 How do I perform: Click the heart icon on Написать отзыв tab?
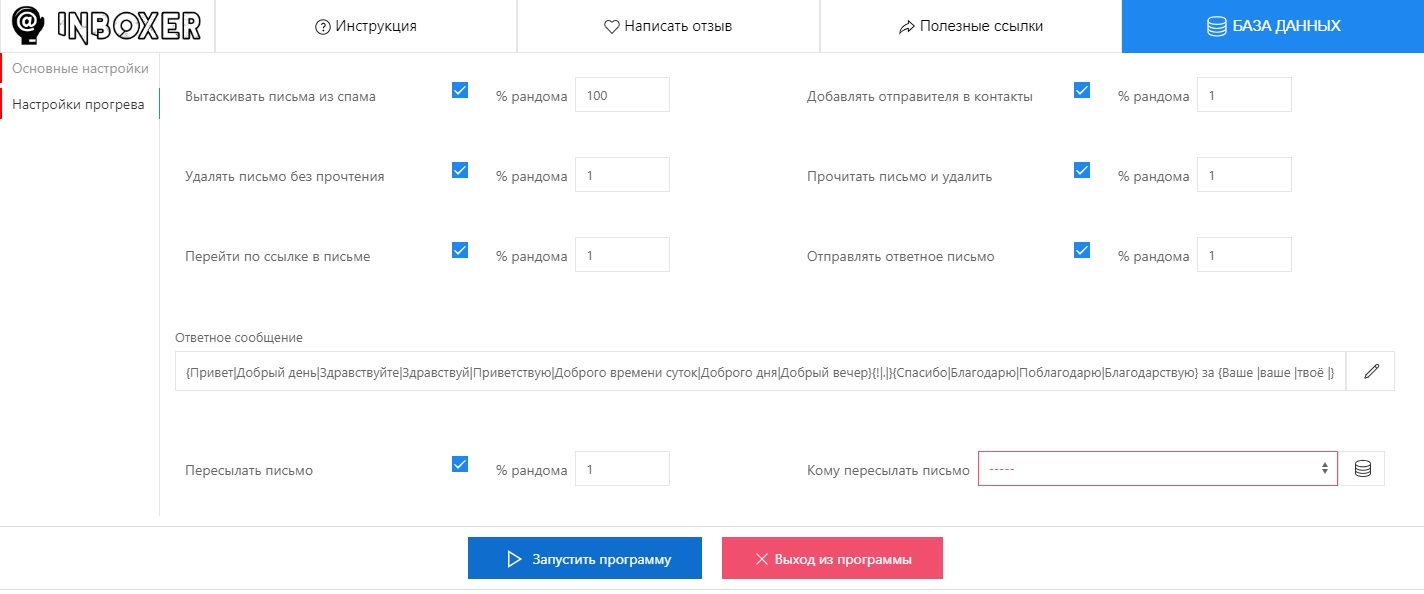pos(612,26)
